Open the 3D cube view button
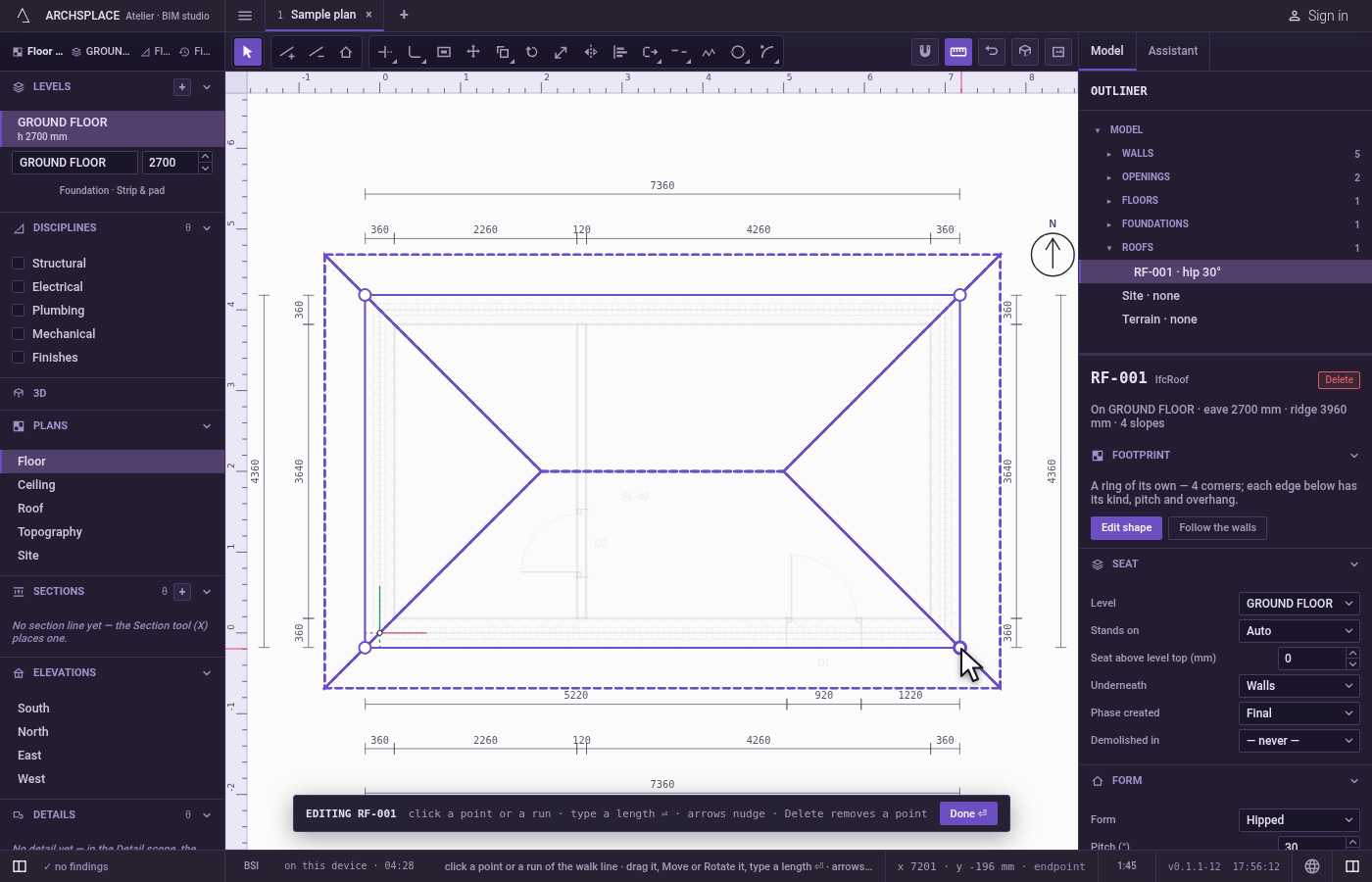The image size is (1372, 882). pos(1025,52)
